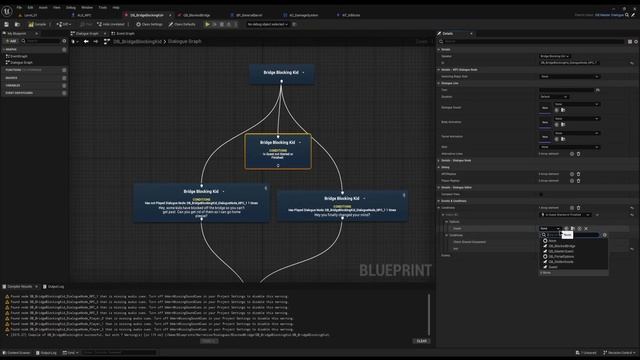This screenshot has width=640, height=360.
Task: Click the Unreal Engine logo icon
Action: (7, 11)
